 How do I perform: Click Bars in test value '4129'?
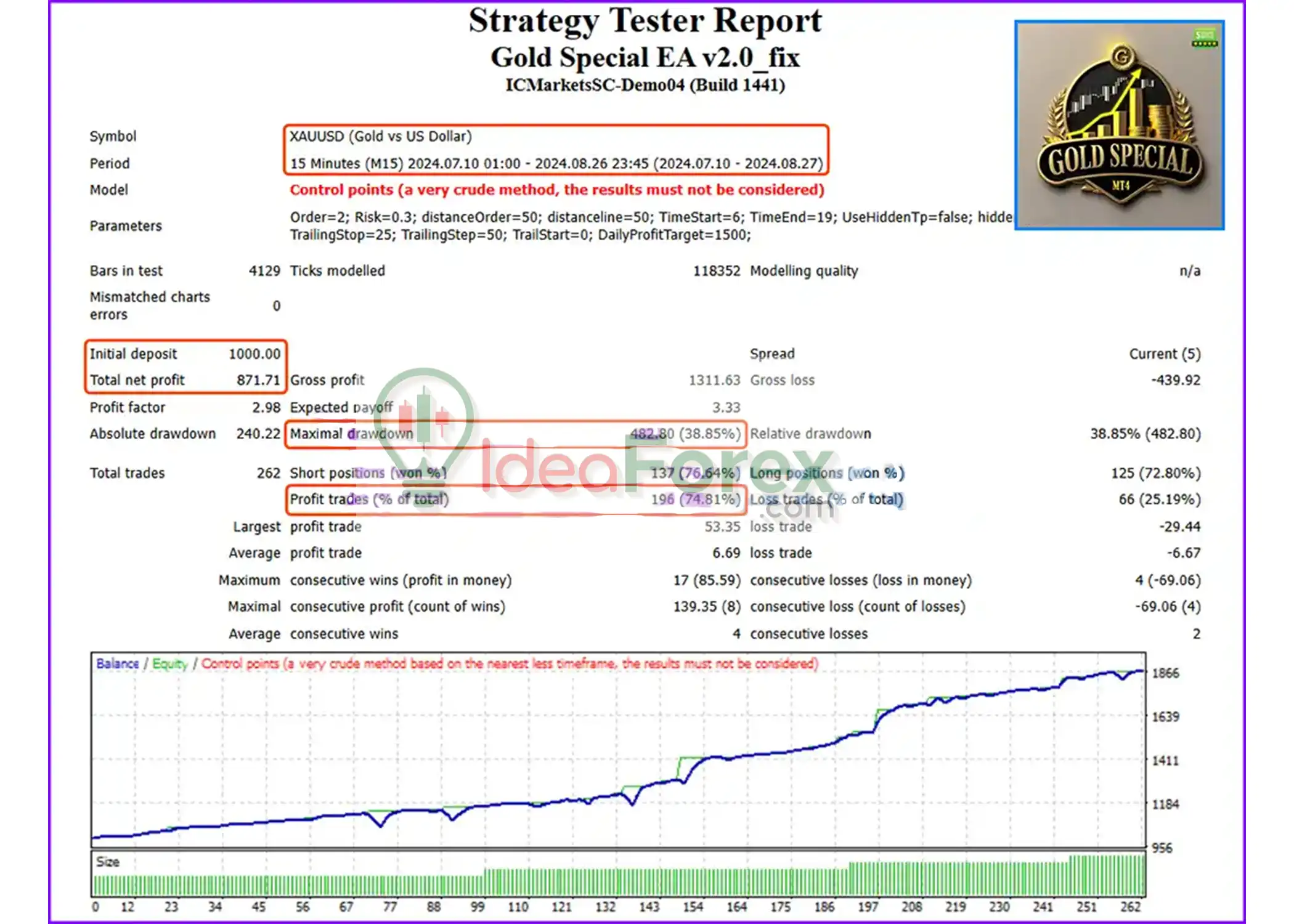[x=264, y=271]
